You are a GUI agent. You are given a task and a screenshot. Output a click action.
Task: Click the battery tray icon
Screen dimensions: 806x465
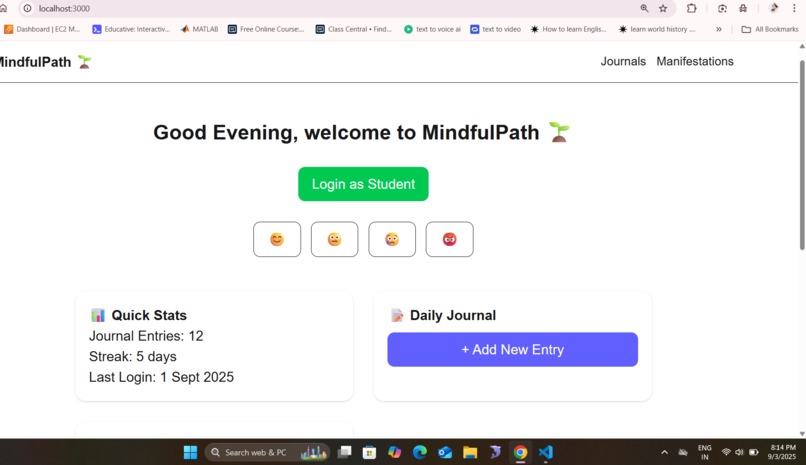pyautogui.click(x=754, y=452)
